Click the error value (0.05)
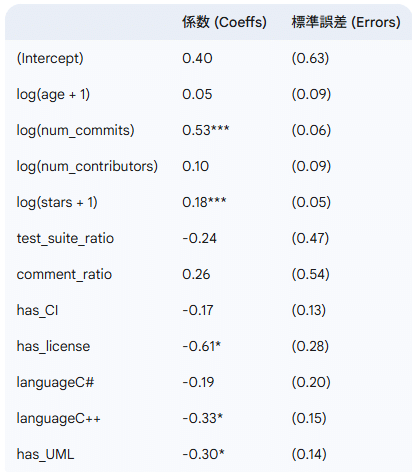This screenshot has width=412, height=476. pos(311,202)
